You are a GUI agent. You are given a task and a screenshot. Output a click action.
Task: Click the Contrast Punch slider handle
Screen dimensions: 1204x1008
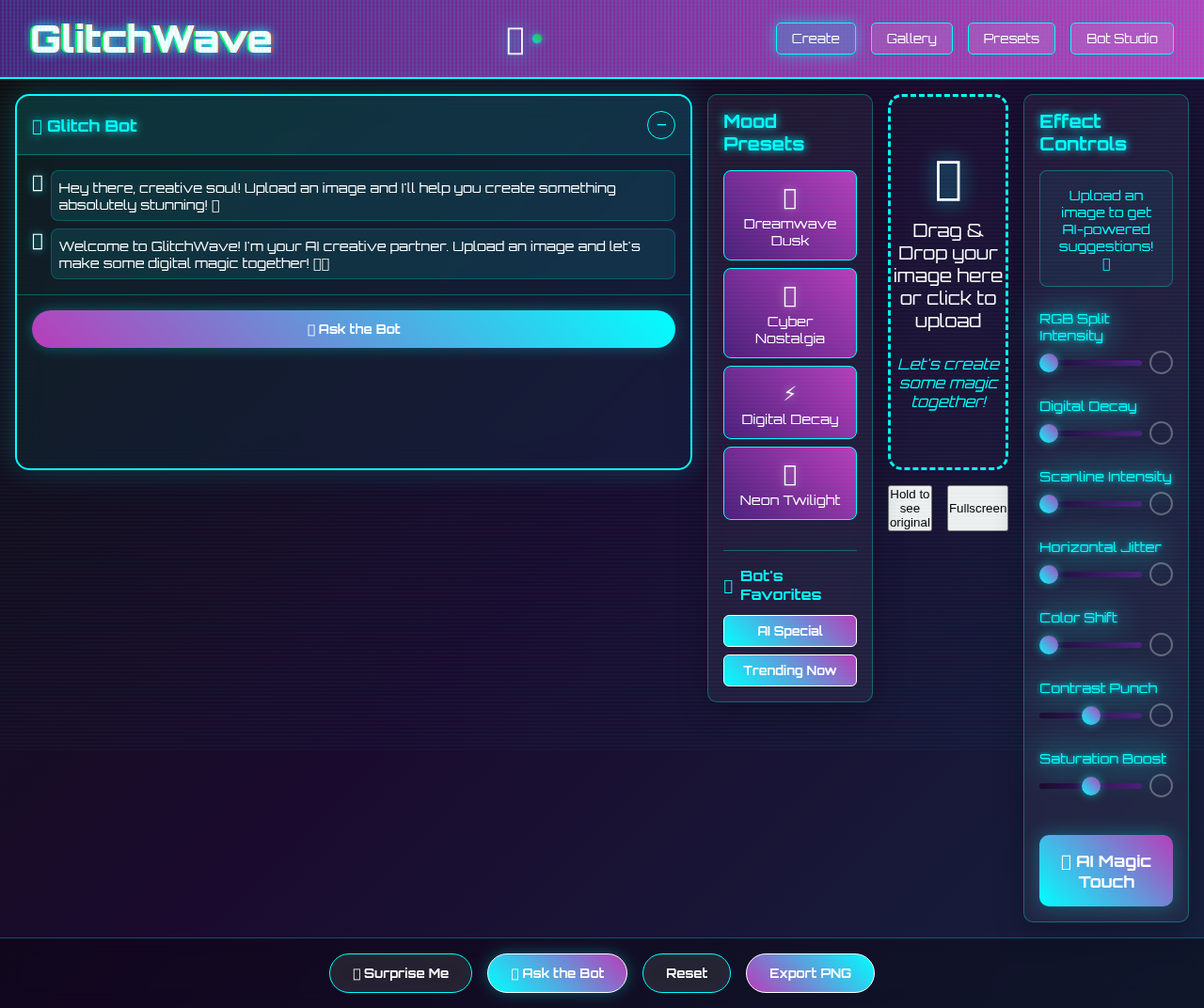pos(1090,715)
